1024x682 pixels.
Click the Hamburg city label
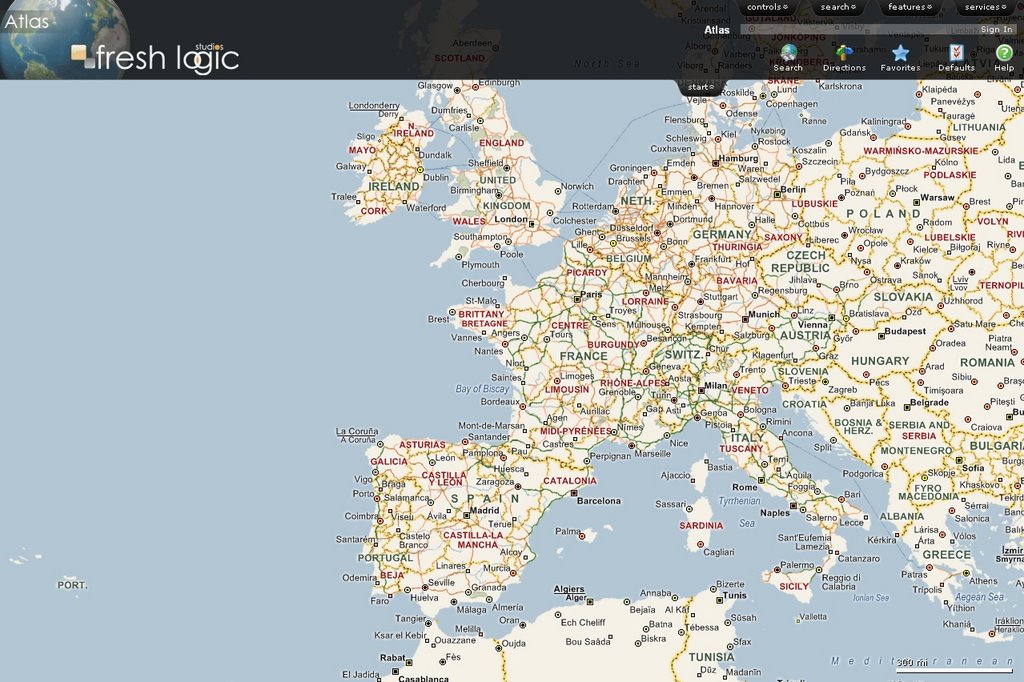click(739, 158)
